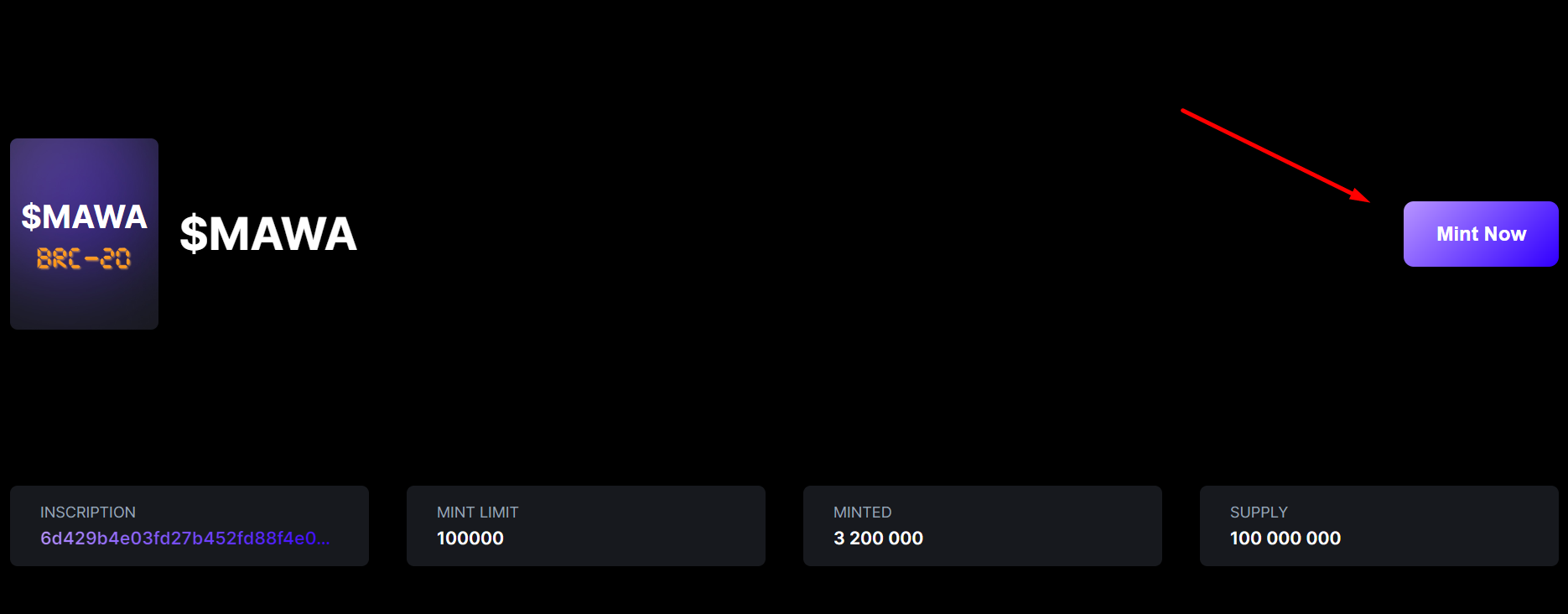1568x614 pixels.
Task: Click the SUPPLY label text
Action: [x=1259, y=513]
